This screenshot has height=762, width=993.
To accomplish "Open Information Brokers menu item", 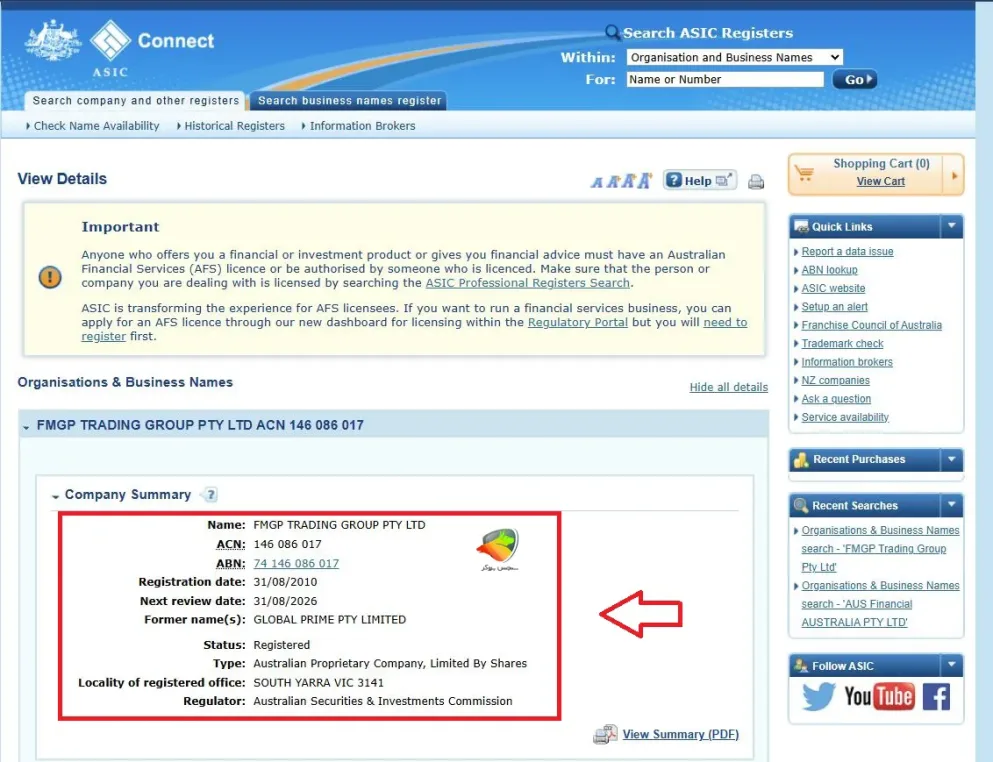I will coord(362,126).
